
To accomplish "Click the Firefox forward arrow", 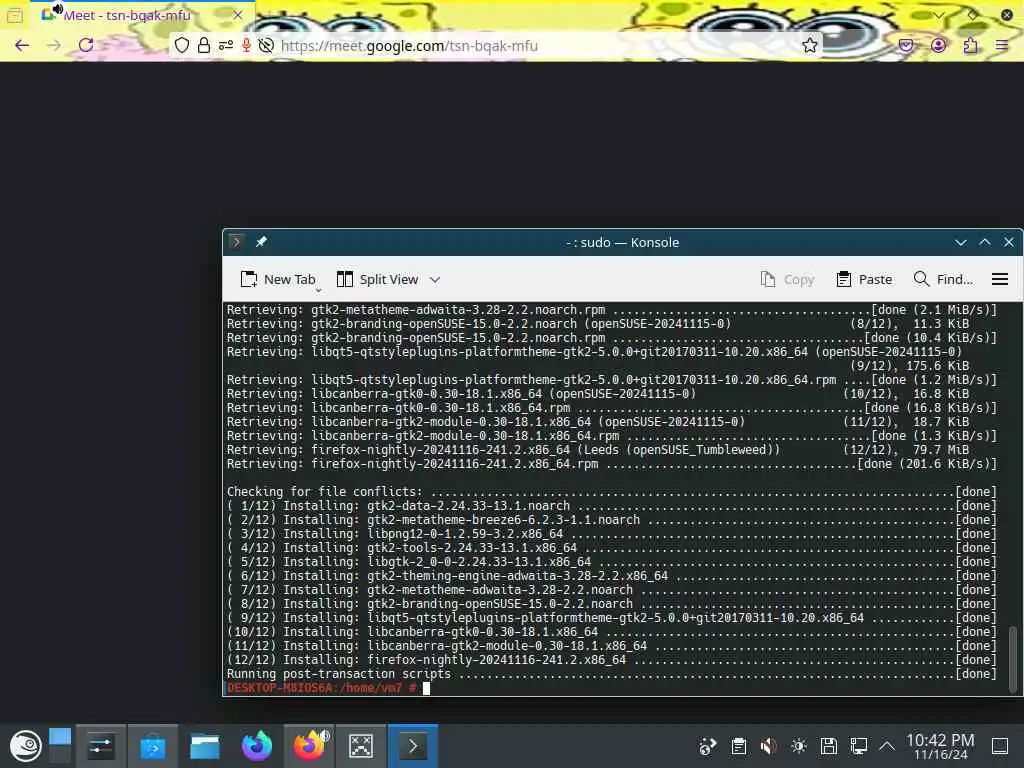I will point(54,45).
